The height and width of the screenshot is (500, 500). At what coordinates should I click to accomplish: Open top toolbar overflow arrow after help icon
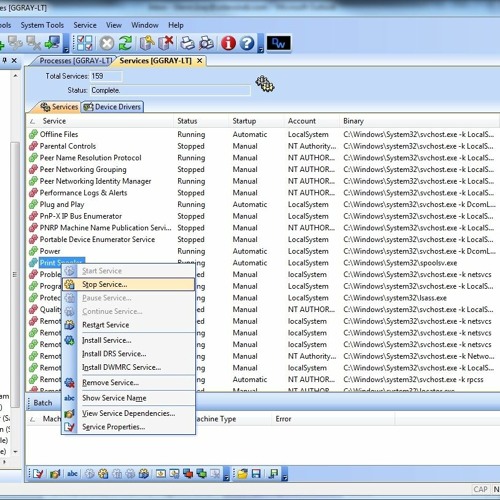coord(261,43)
